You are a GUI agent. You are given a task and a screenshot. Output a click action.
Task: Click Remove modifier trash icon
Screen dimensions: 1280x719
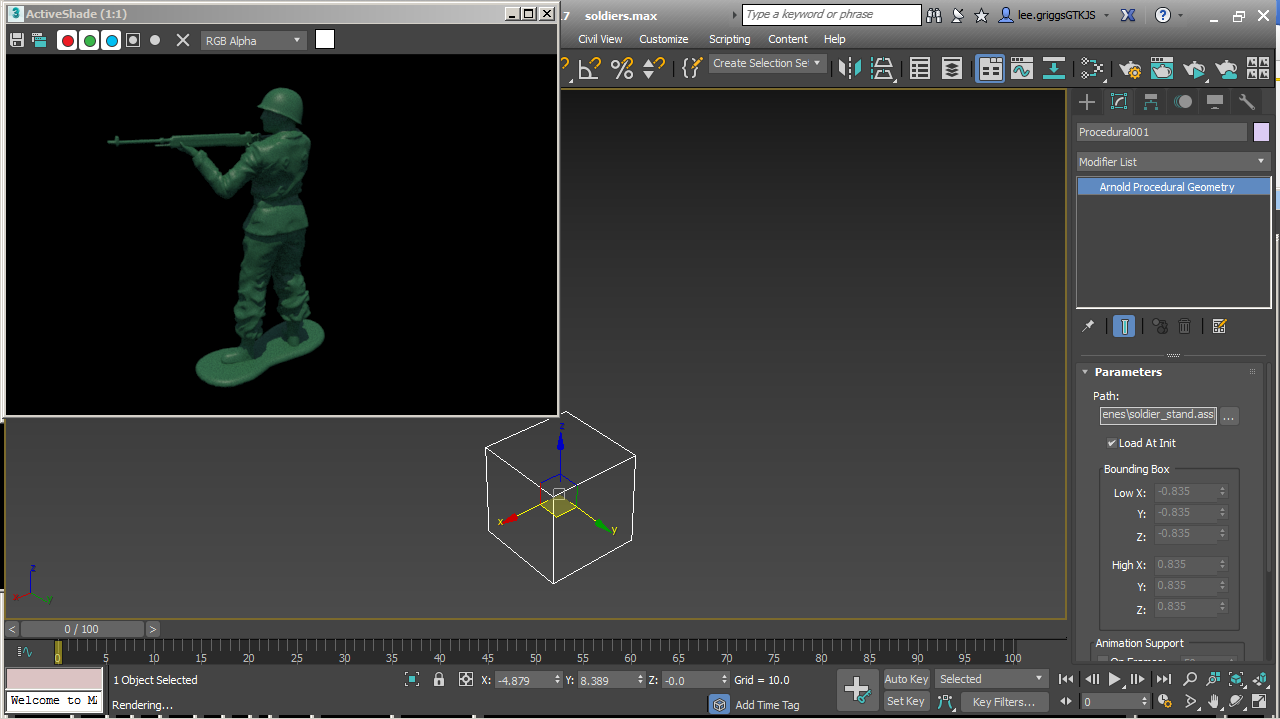click(x=1185, y=326)
